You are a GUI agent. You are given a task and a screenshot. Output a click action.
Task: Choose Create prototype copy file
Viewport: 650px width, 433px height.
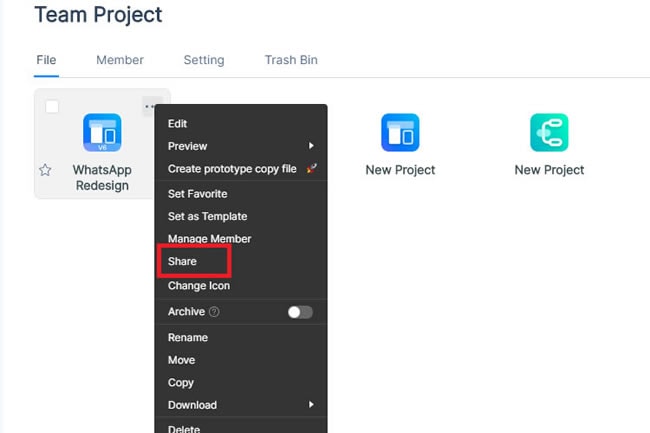pos(241,169)
